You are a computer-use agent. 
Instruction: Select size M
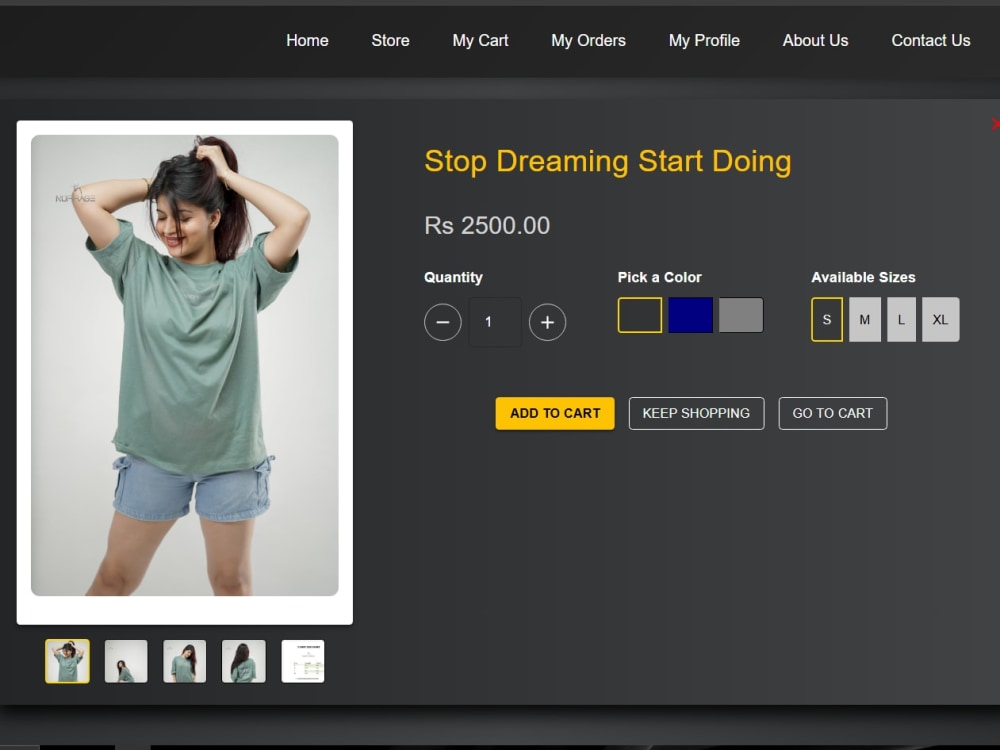pos(865,320)
